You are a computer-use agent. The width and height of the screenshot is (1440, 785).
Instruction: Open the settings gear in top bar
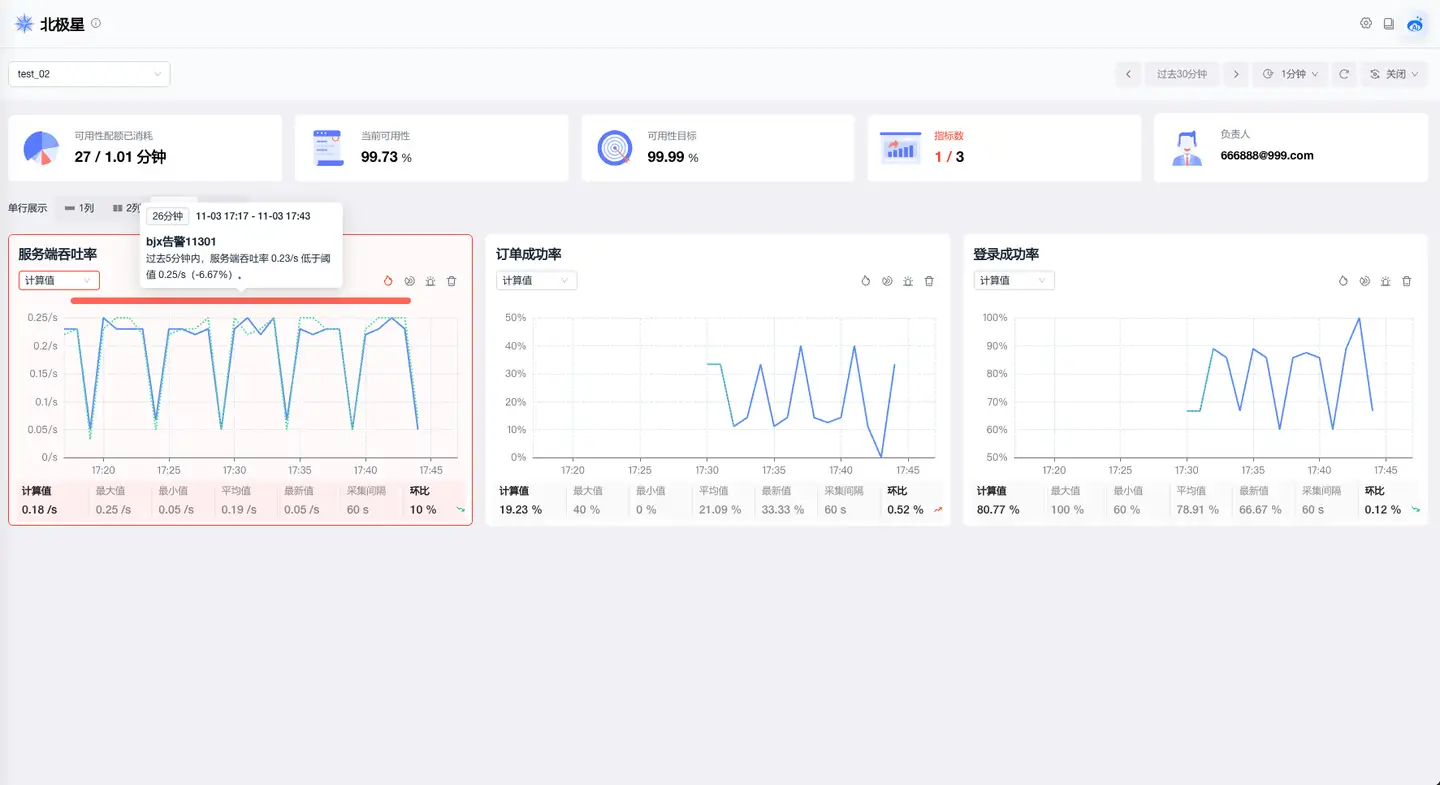[1366, 24]
